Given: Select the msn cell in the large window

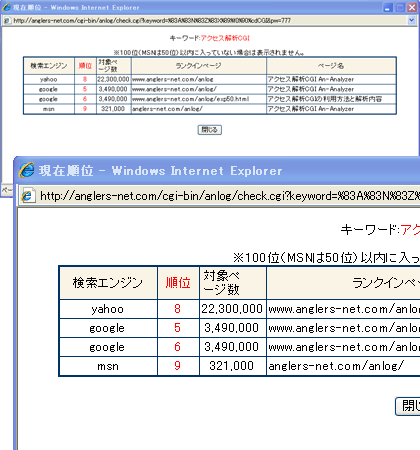Looking at the screenshot, I should 108,366.
